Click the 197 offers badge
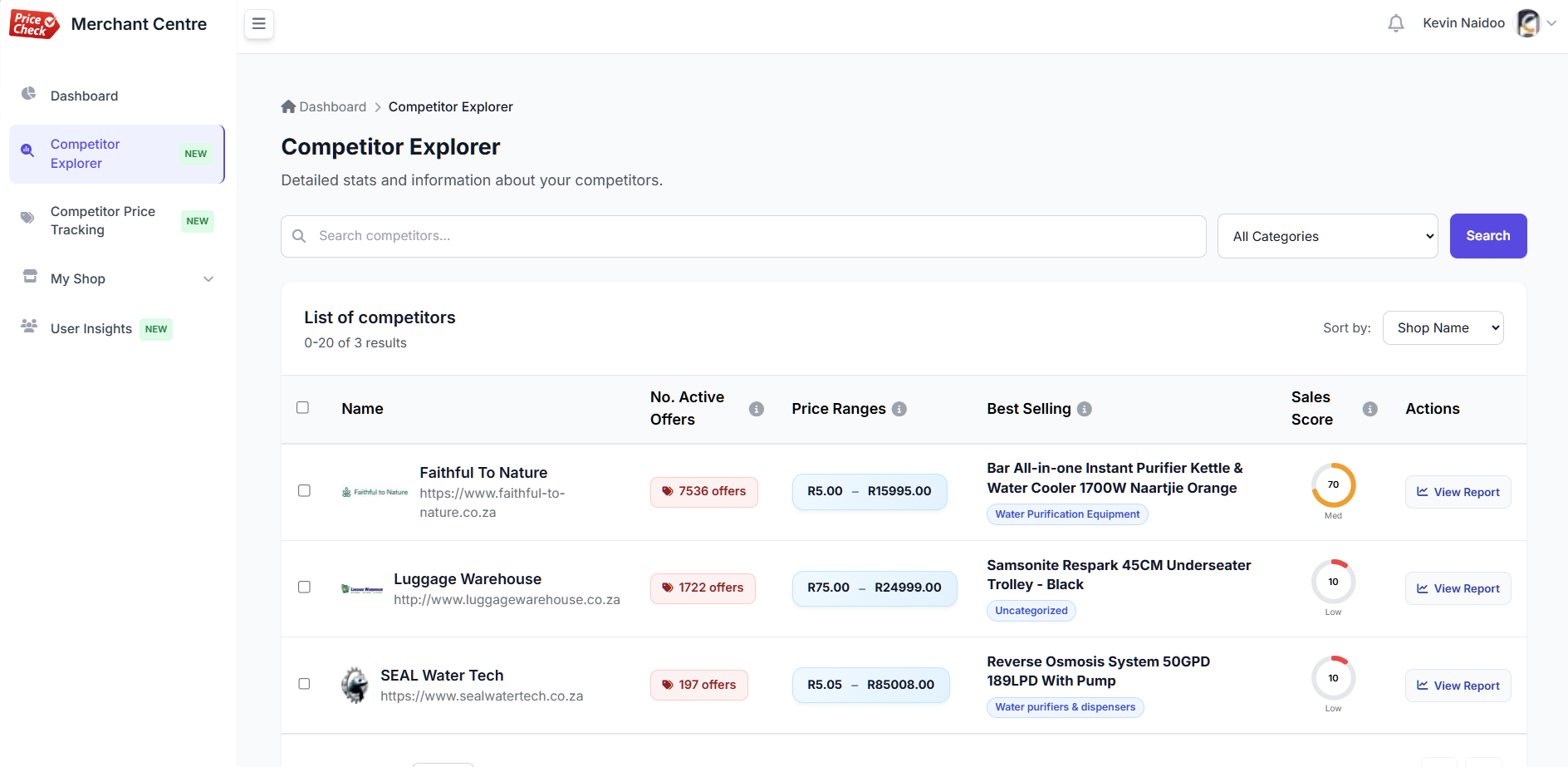This screenshot has height=767, width=1568. [x=698, y=685]
